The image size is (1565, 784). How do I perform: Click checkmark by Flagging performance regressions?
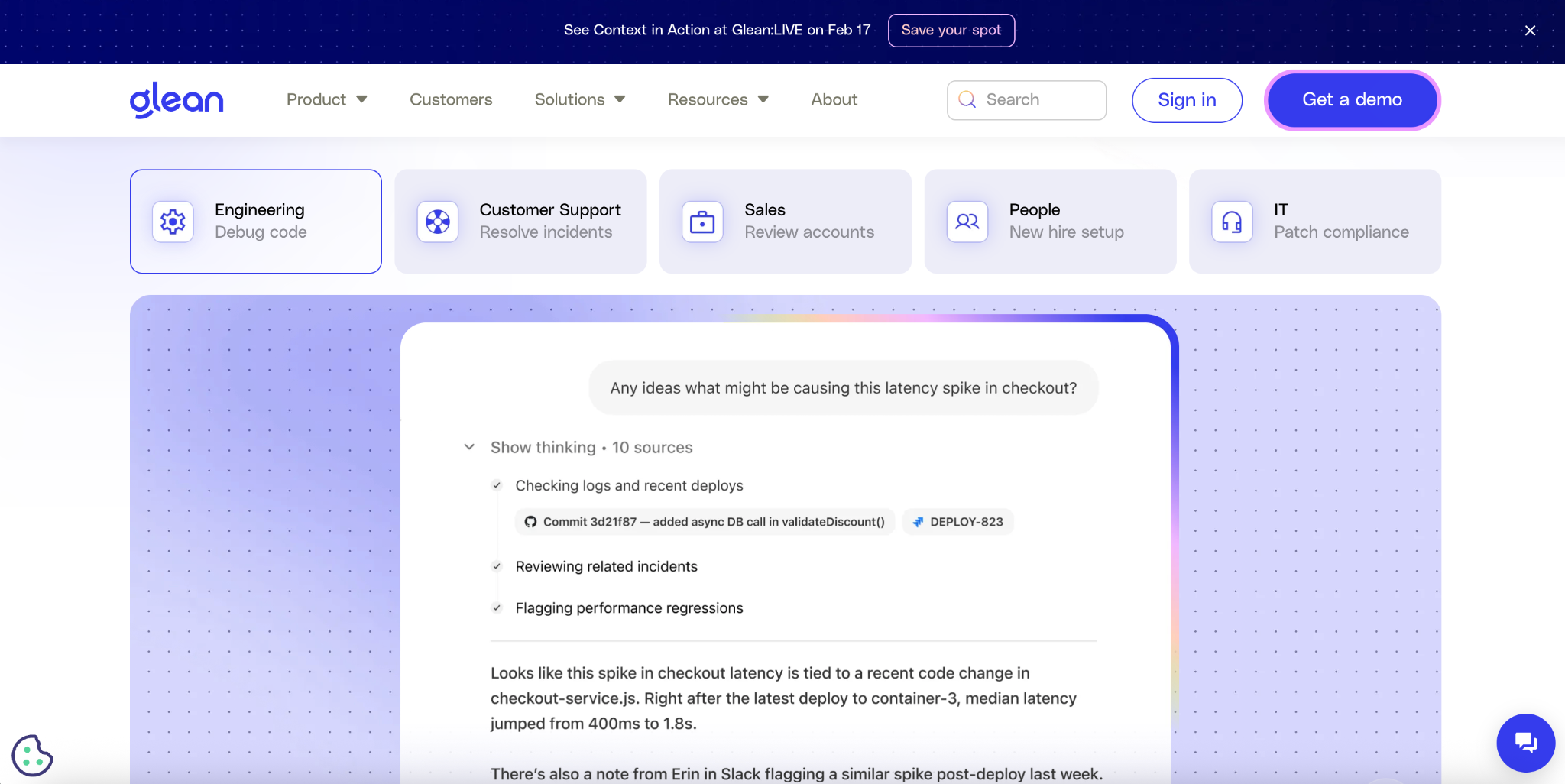497,608
